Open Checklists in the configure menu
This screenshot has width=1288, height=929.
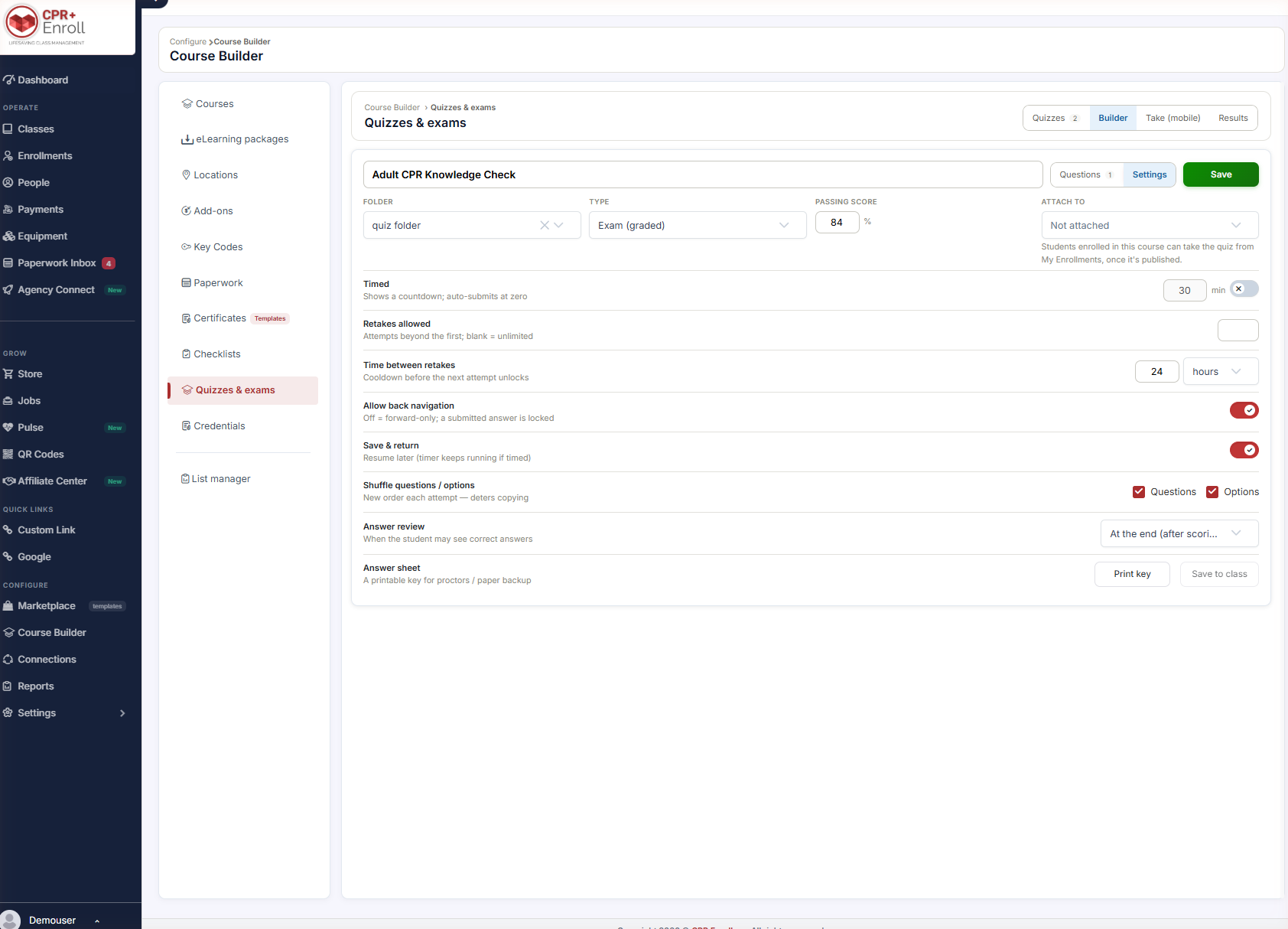(242, 354)
